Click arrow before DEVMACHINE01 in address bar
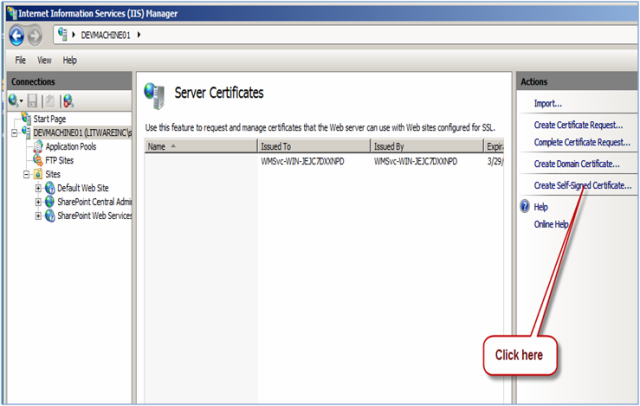640x406 pixels. point(73,35)
